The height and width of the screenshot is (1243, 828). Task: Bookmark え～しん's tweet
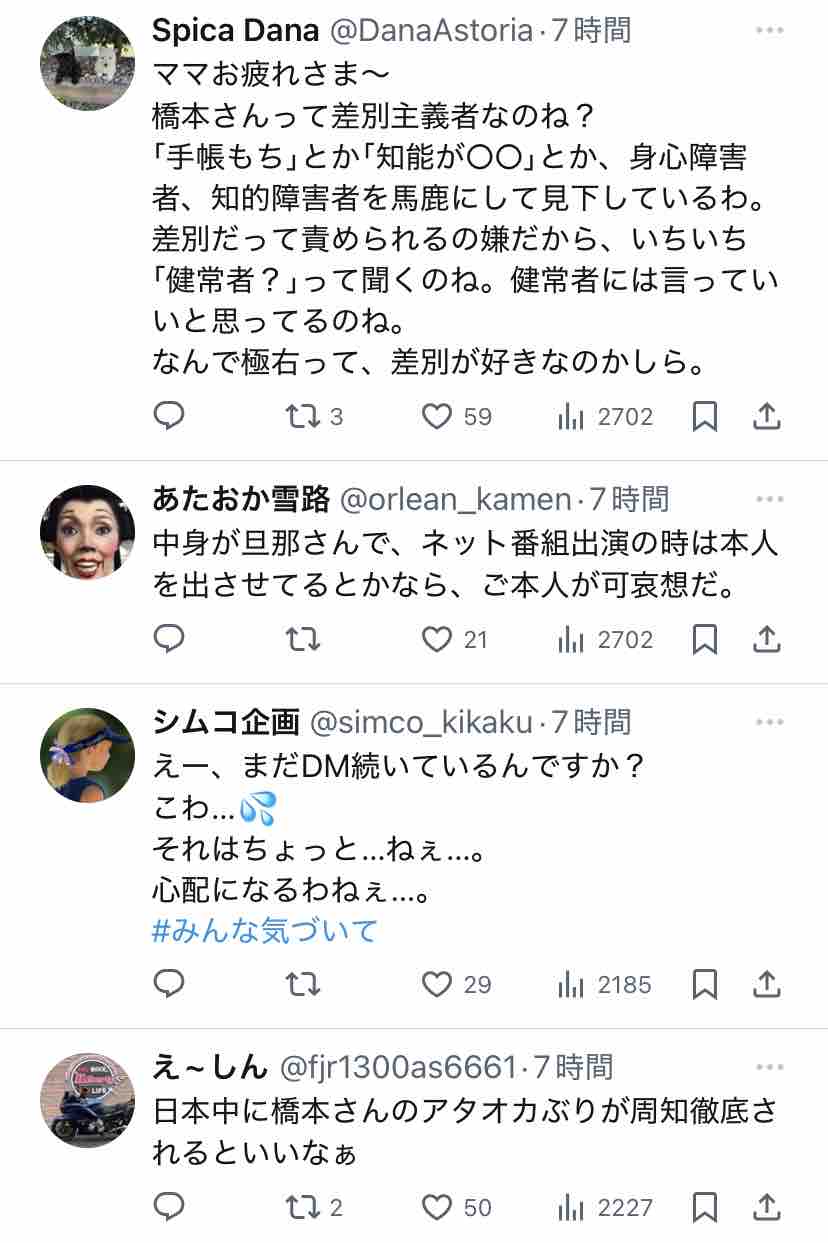pos(705,1207)
